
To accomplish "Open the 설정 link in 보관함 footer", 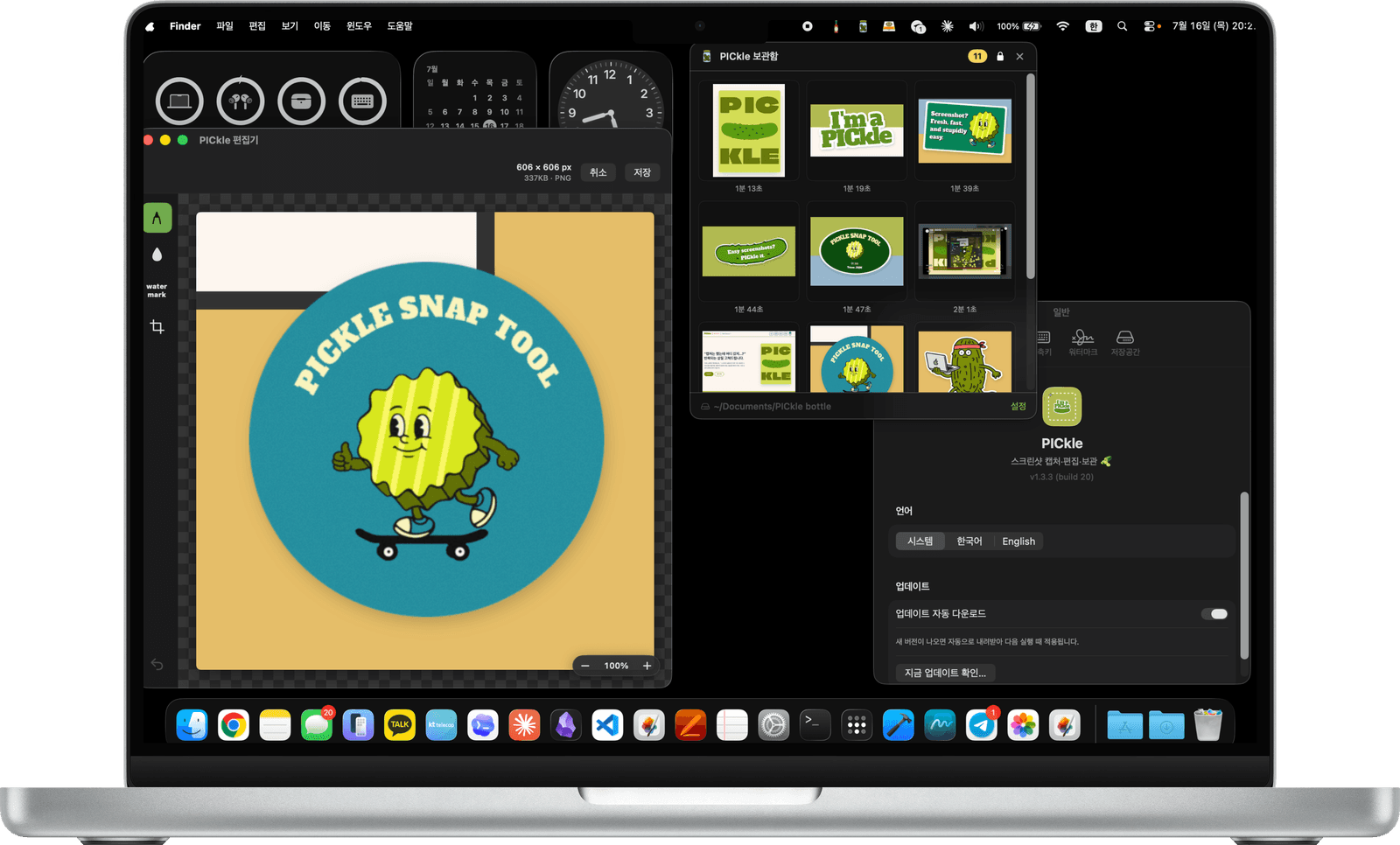I will [x=1018, y=406].
